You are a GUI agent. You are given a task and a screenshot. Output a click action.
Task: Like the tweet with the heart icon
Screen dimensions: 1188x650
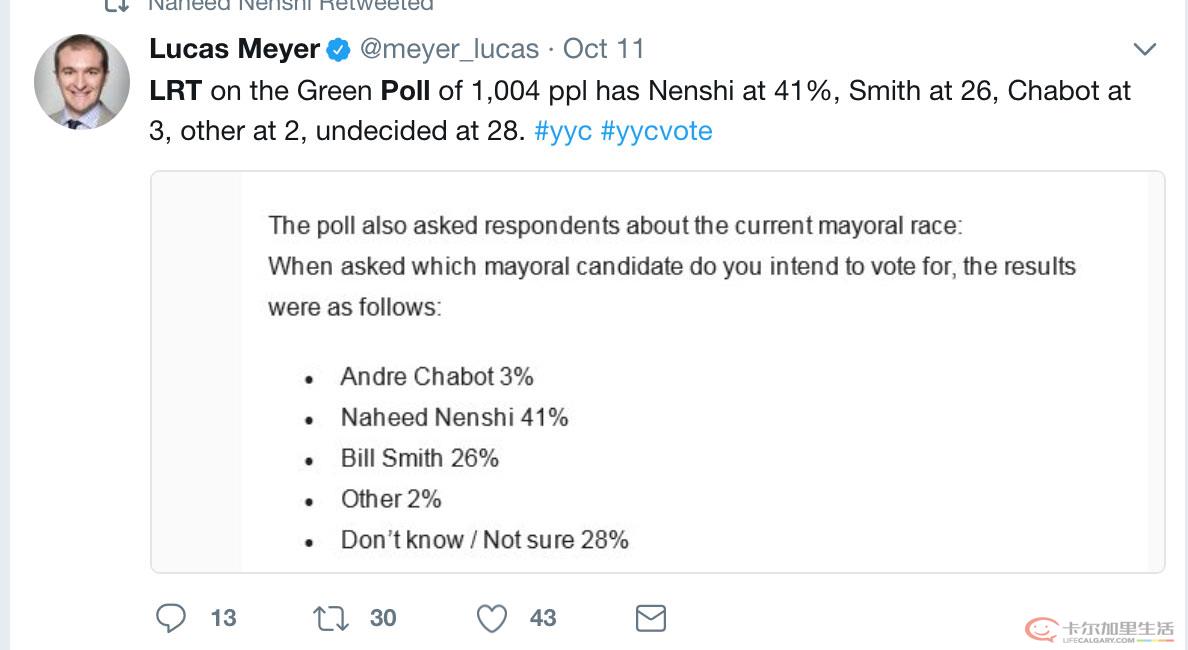click(x=491, y=619)
